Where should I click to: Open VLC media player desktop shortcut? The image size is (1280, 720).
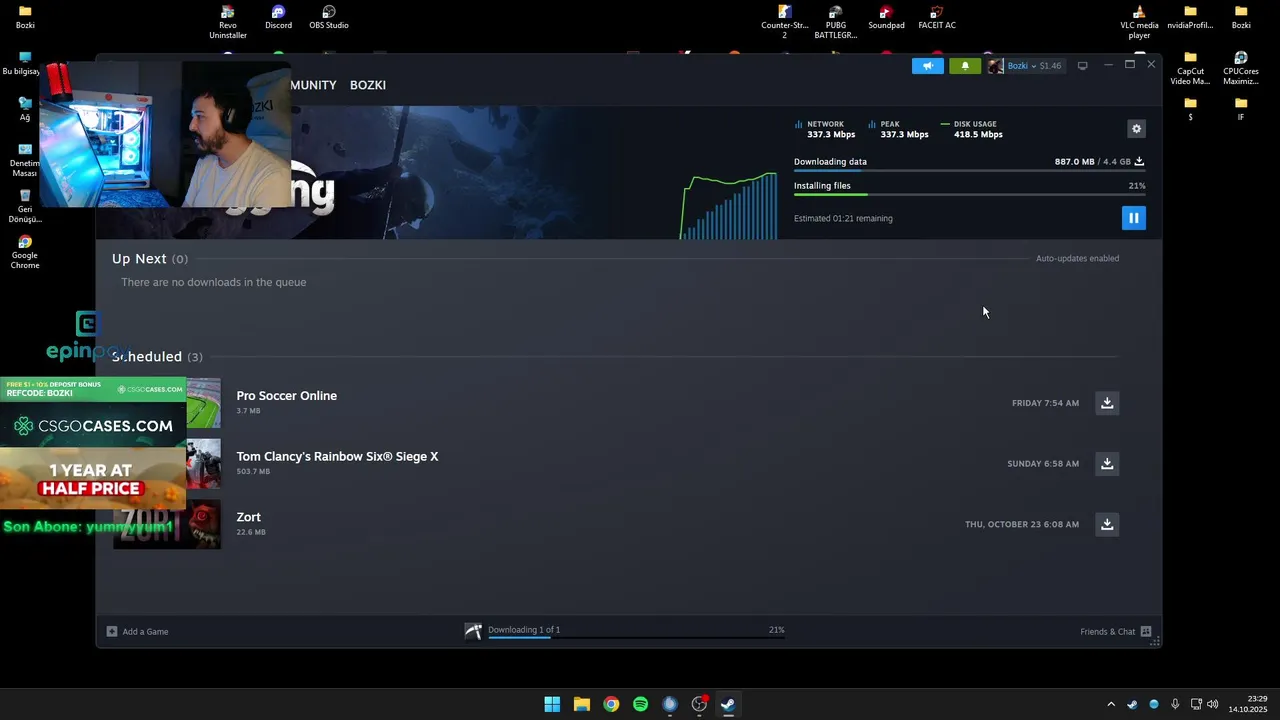coord(1139,22)
